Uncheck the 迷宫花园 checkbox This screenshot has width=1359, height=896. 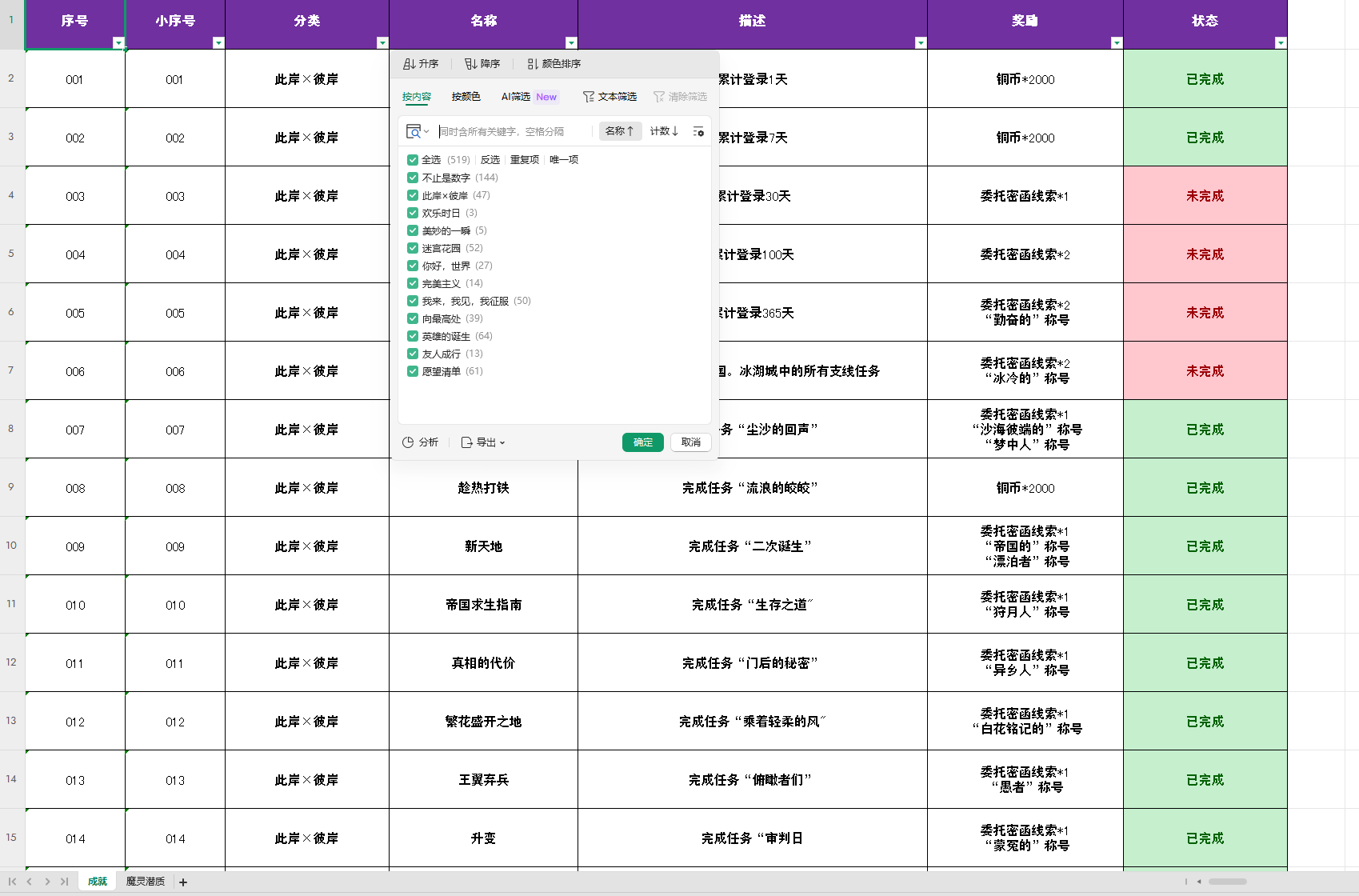(413, 248)
